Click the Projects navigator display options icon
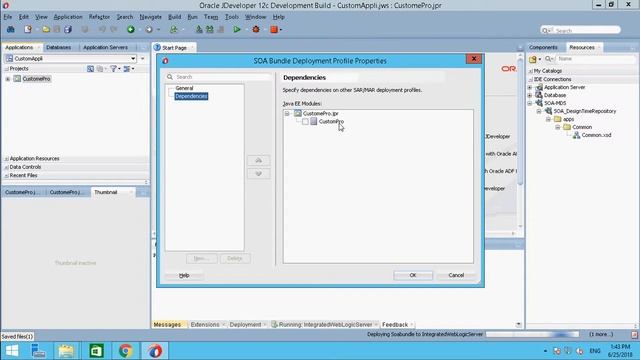 pos(127,69)
